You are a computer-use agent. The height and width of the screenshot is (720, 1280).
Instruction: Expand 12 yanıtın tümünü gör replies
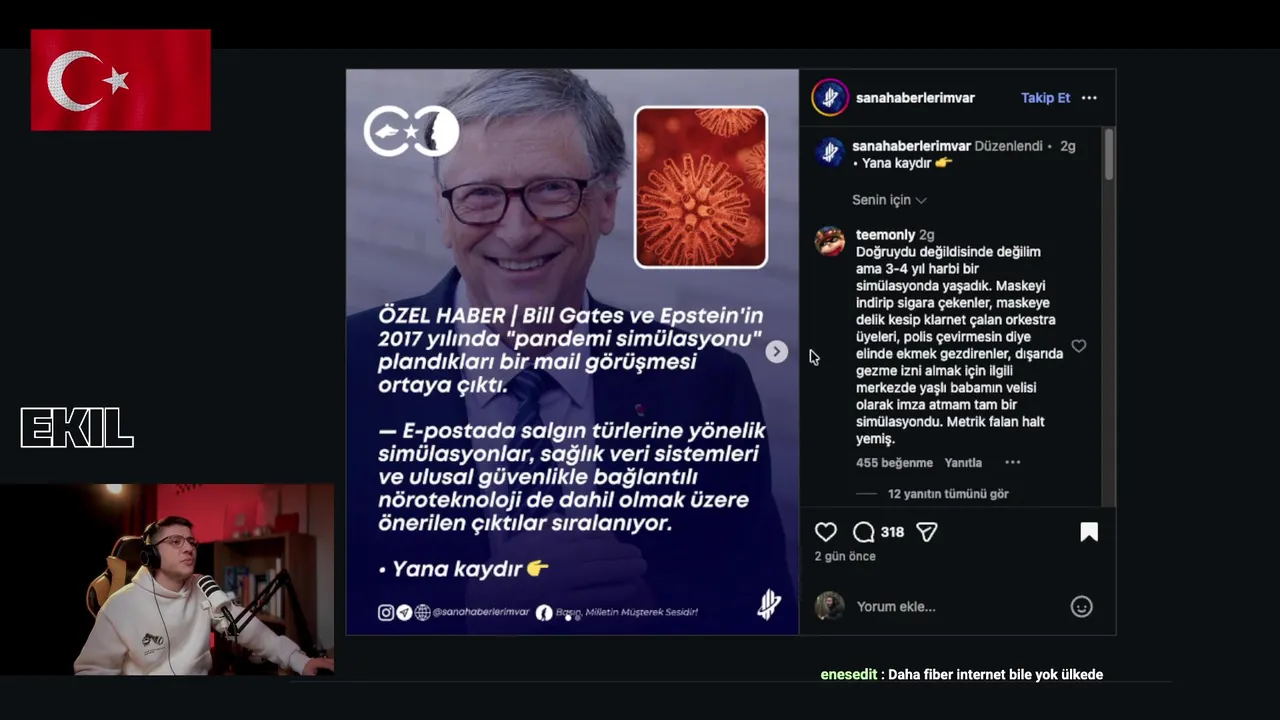coord(948,494)
